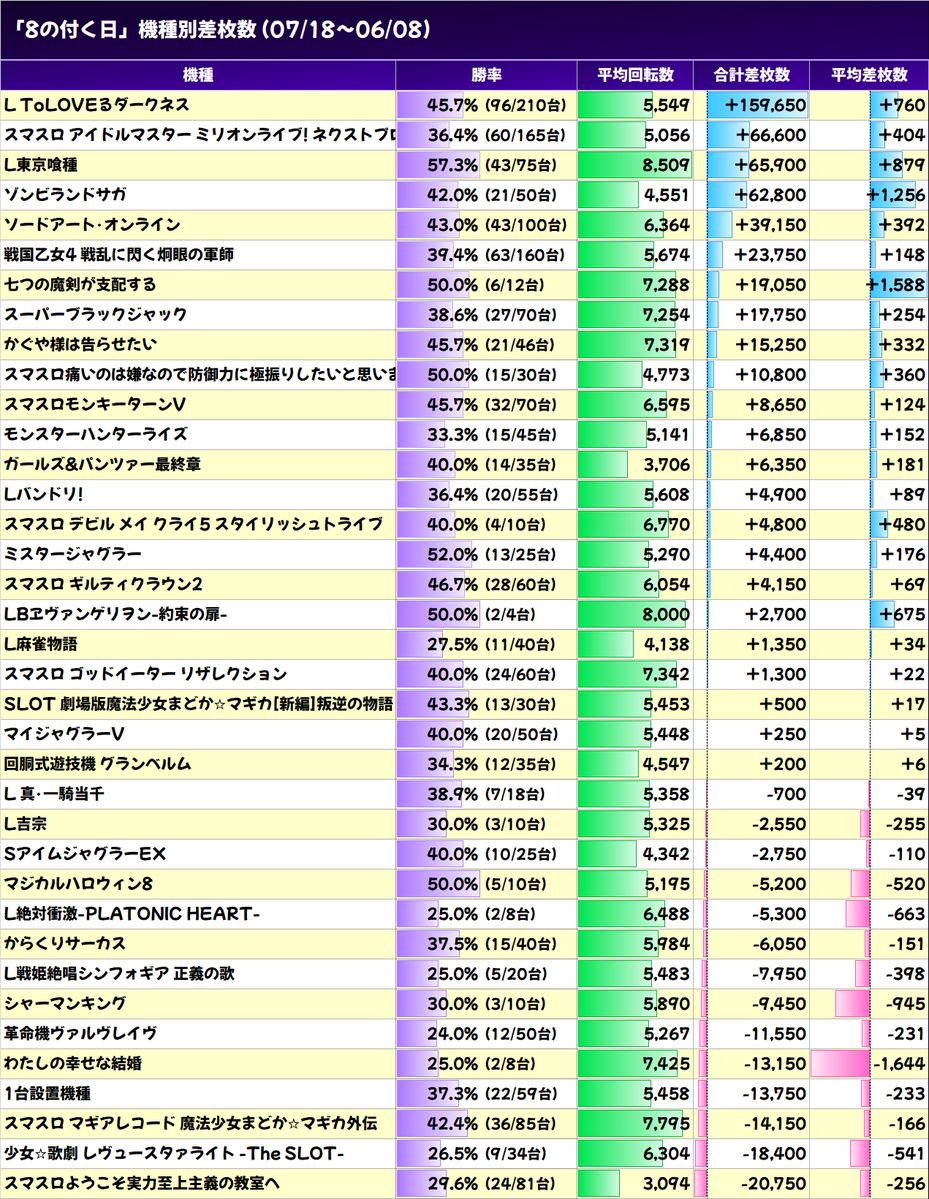Image resolution: width=929 pixels, height=1199 pixels.
Task: Click win rate 45.7% (96/210台)
Action: click(497, 105)
